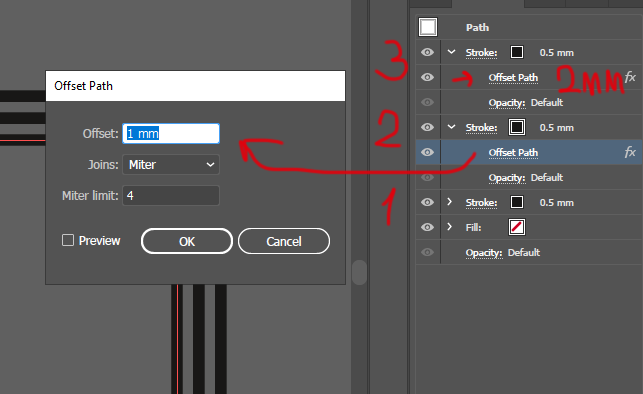
Task: Click the 0.5 mm weight of the topmost Stroke
Action: point(556,53)
